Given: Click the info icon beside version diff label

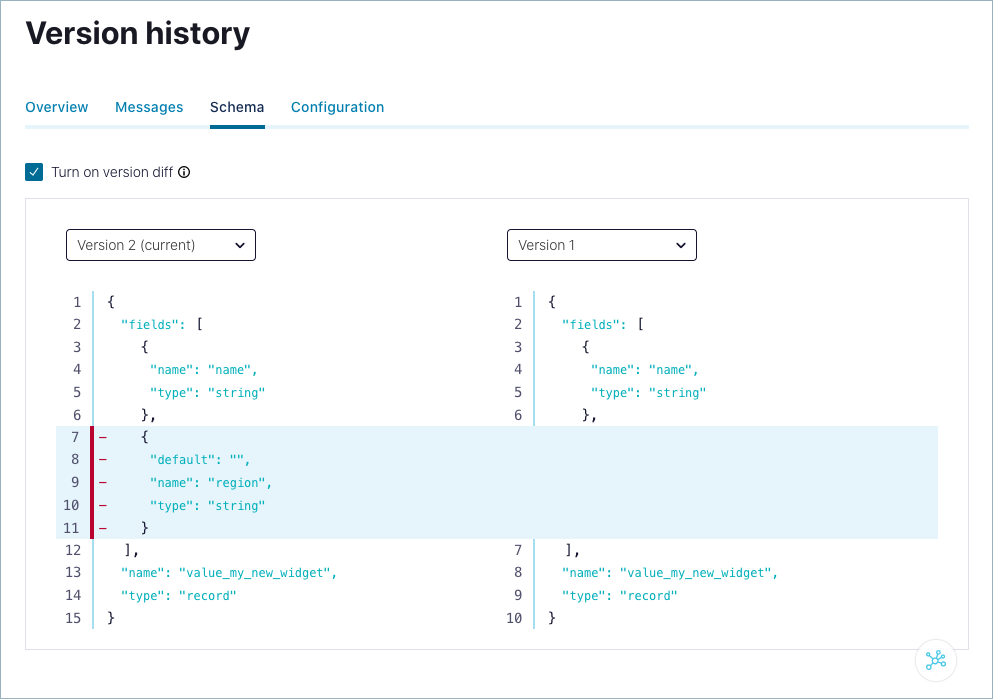Looking at the screenshot, I should click(x=183, y=172).
